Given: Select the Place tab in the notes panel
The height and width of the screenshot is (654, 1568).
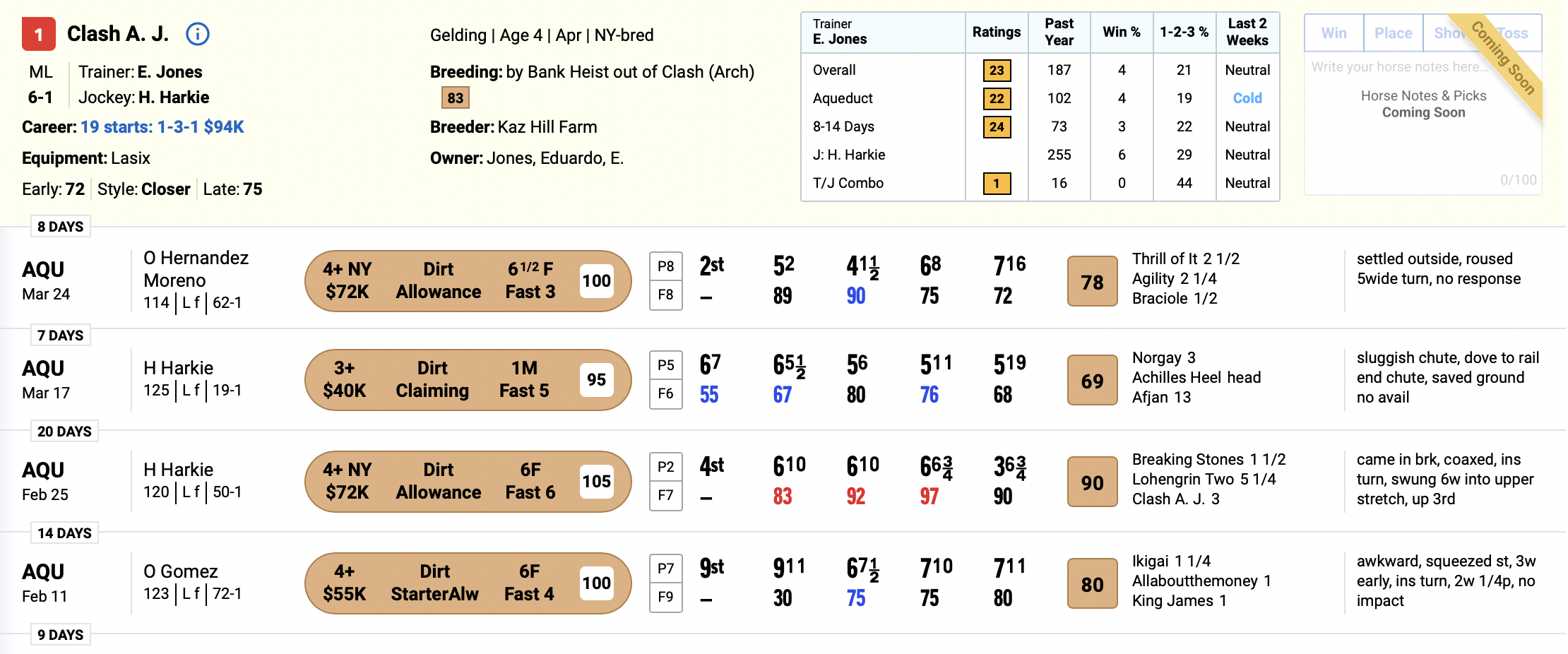Looking at the screenshot, I should tap(1393, 33).
